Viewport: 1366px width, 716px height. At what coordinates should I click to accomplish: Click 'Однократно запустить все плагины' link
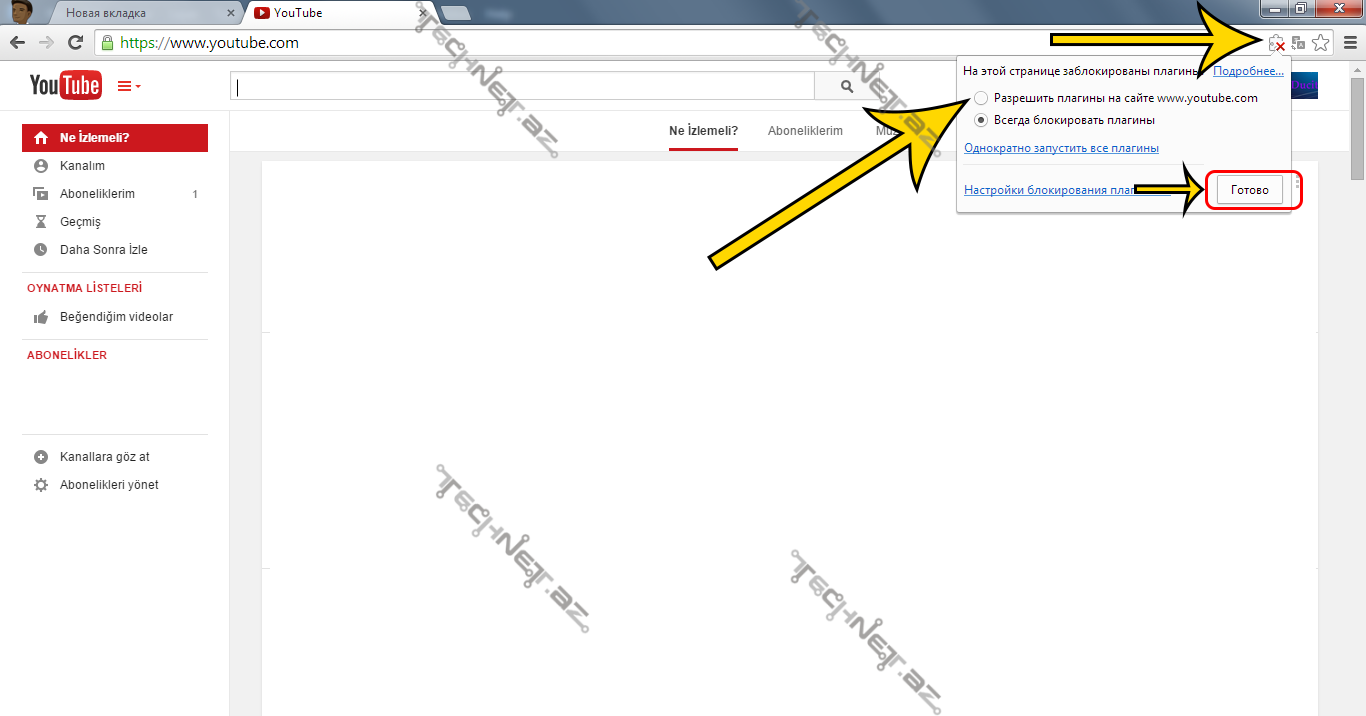[x=1061, y=148]
